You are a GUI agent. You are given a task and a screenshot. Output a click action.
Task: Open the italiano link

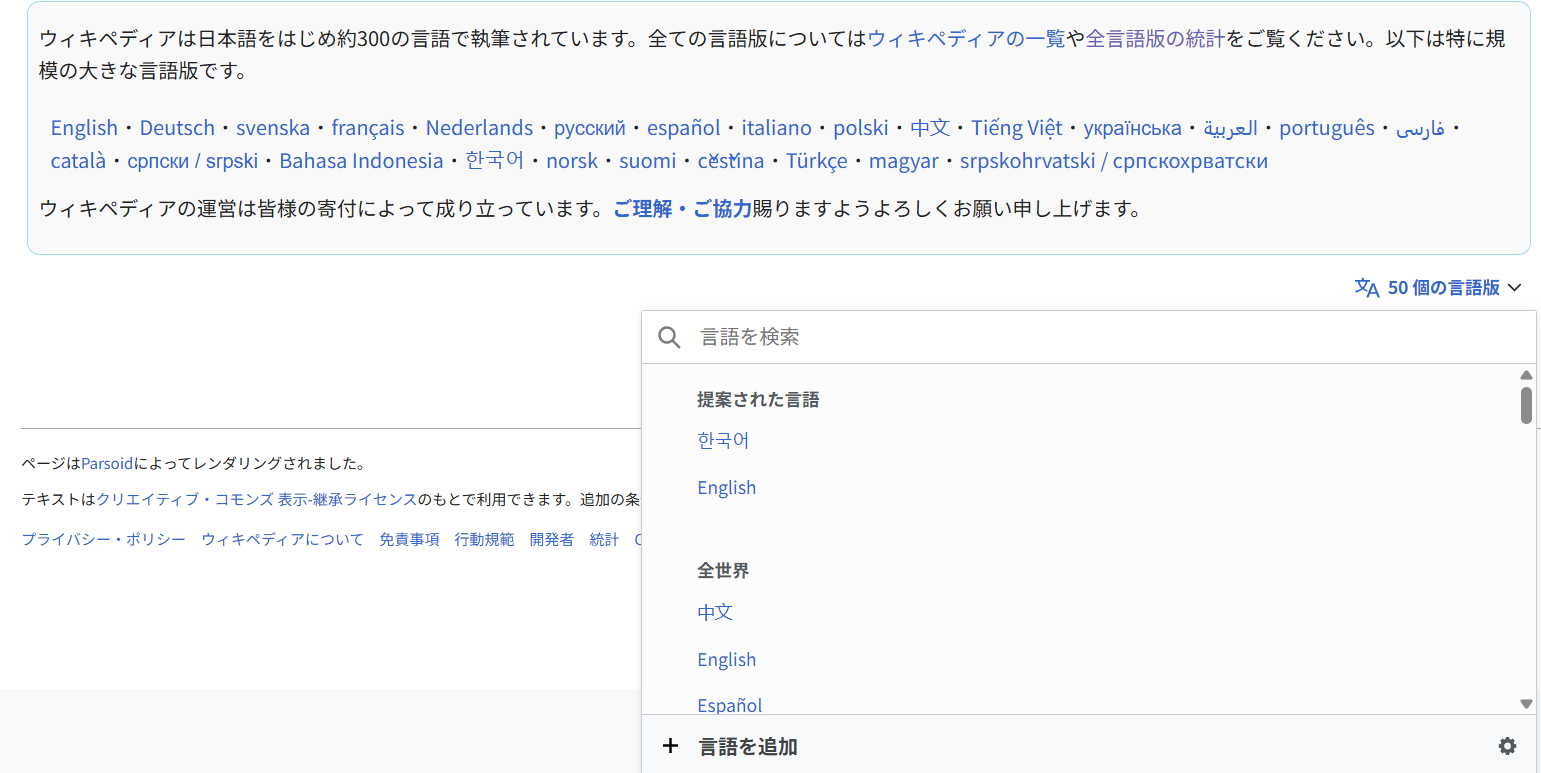point(777,128)
